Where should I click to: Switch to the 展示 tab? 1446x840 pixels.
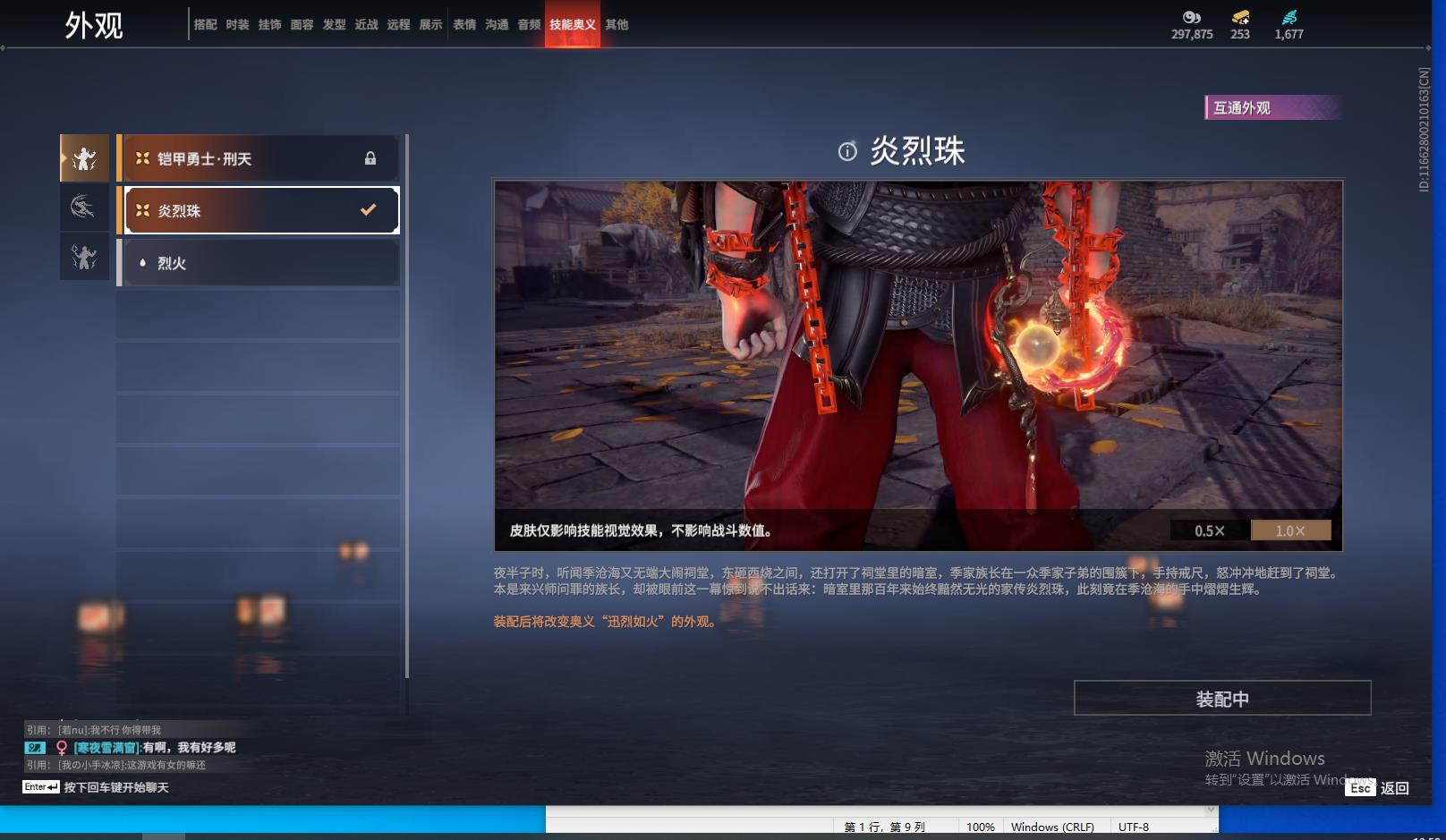[x=430, y=24]
